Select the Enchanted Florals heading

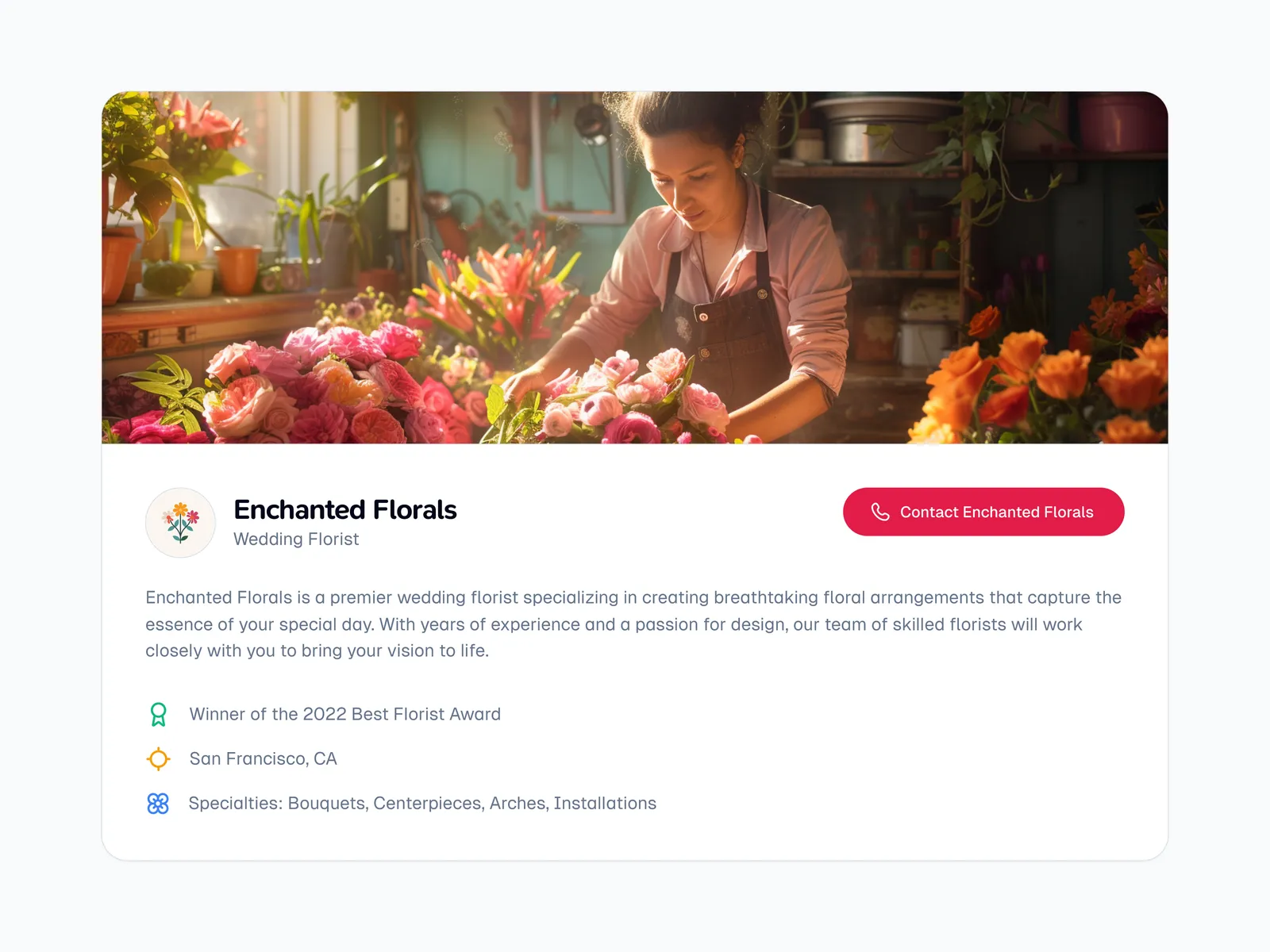tap(345, 509)
